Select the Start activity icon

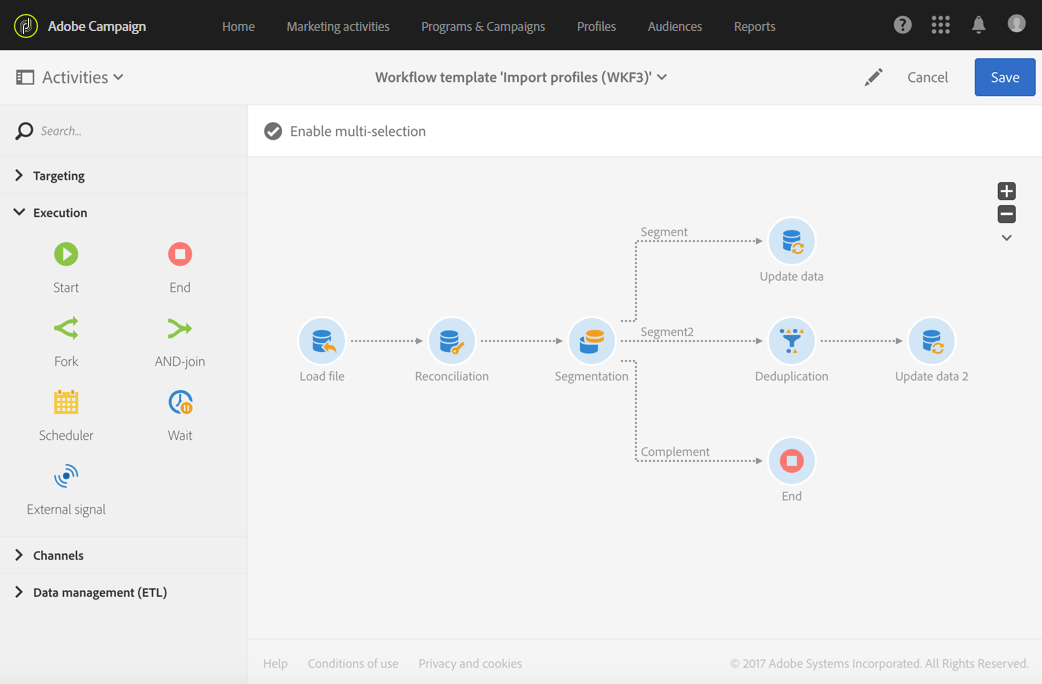[66, 254]
